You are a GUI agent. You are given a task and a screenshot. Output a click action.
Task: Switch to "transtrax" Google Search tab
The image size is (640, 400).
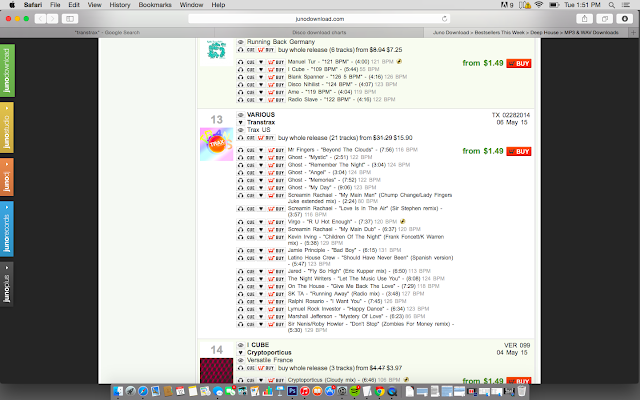[107, 32]
